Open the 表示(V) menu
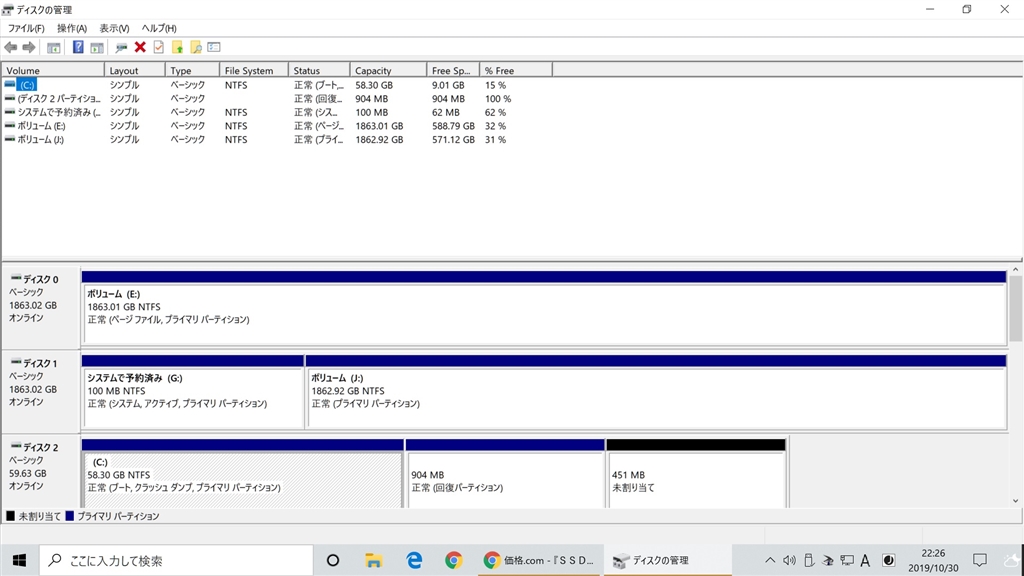1024x576 pixels. [x=114, y=28]
